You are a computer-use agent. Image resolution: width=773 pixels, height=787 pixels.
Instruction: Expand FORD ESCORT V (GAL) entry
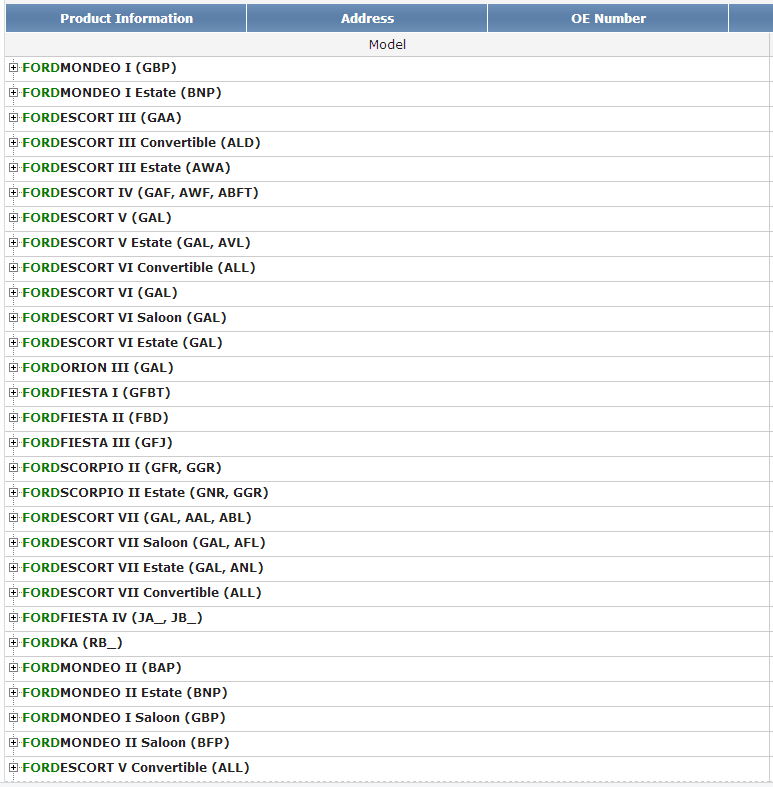pyautogui.click(x=14, y=217)
